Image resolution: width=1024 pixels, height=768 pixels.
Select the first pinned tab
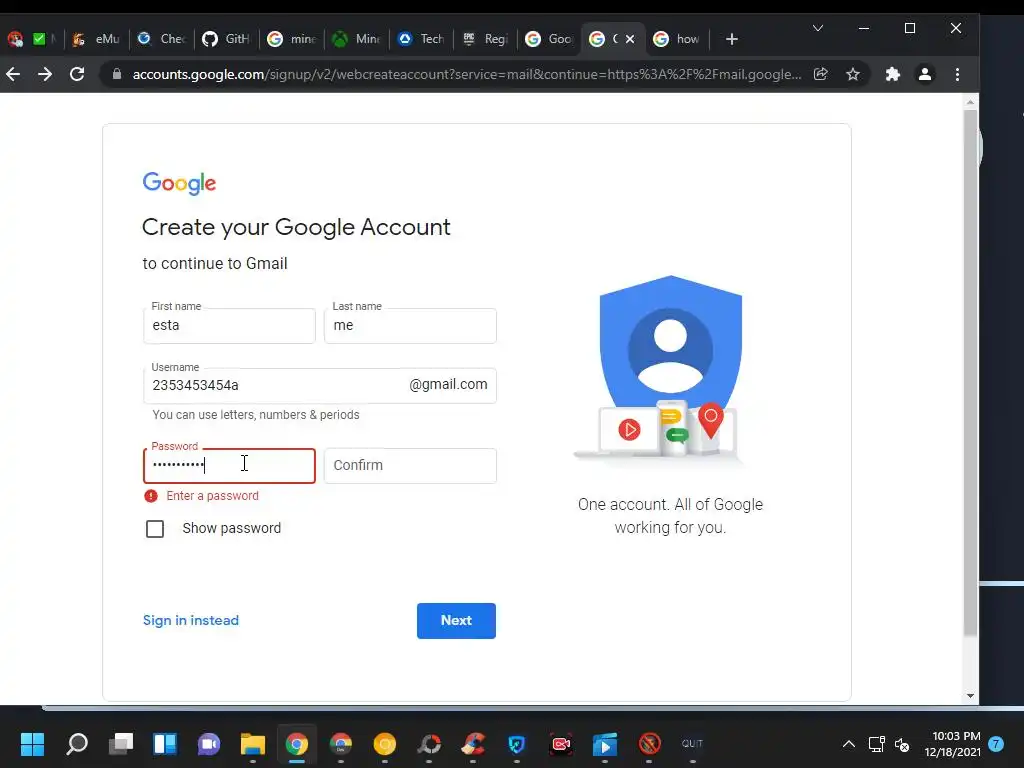15,39
